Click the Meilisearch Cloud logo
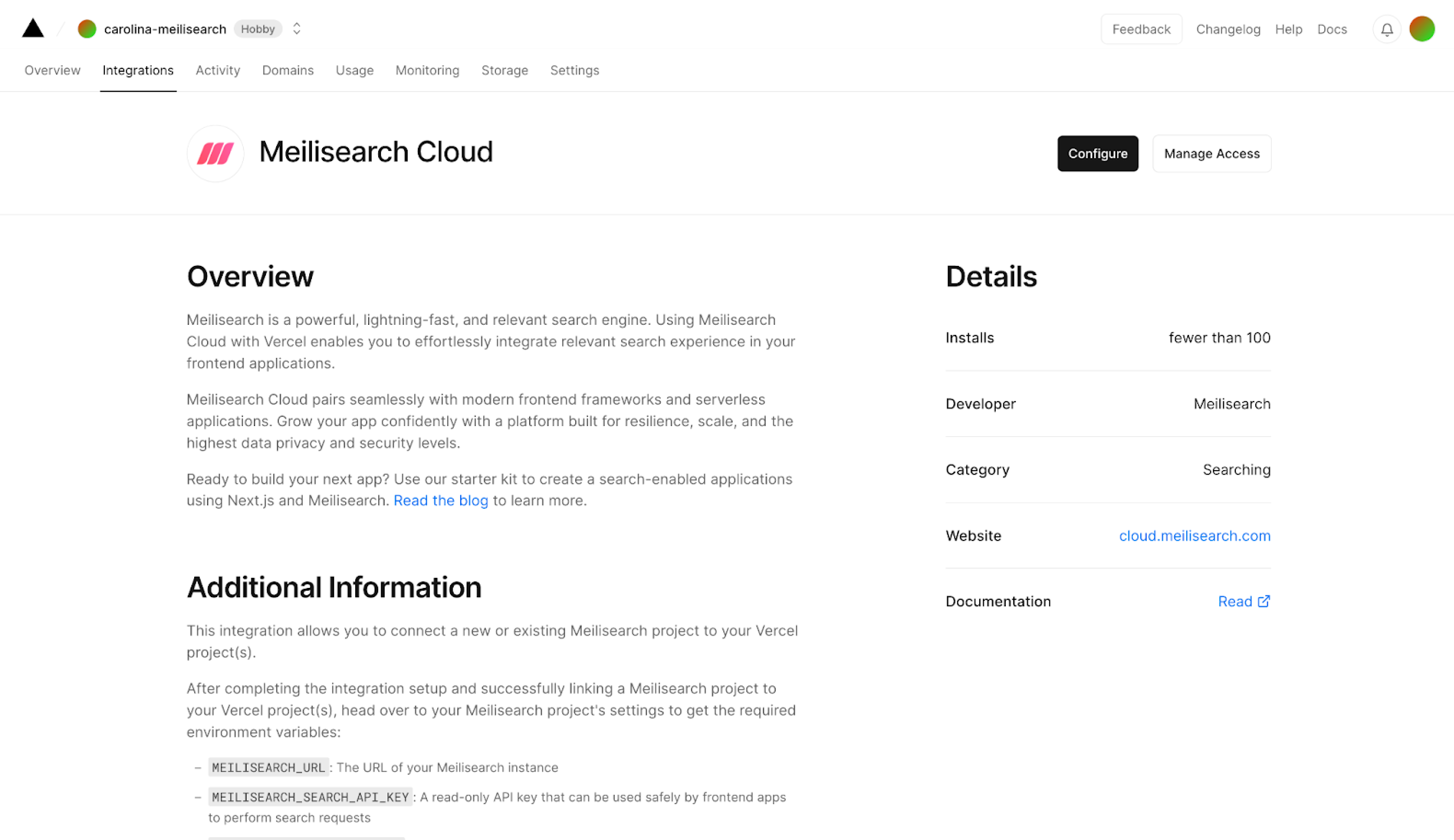This screenshot has width=1454, height=840. tap(215, 153)
